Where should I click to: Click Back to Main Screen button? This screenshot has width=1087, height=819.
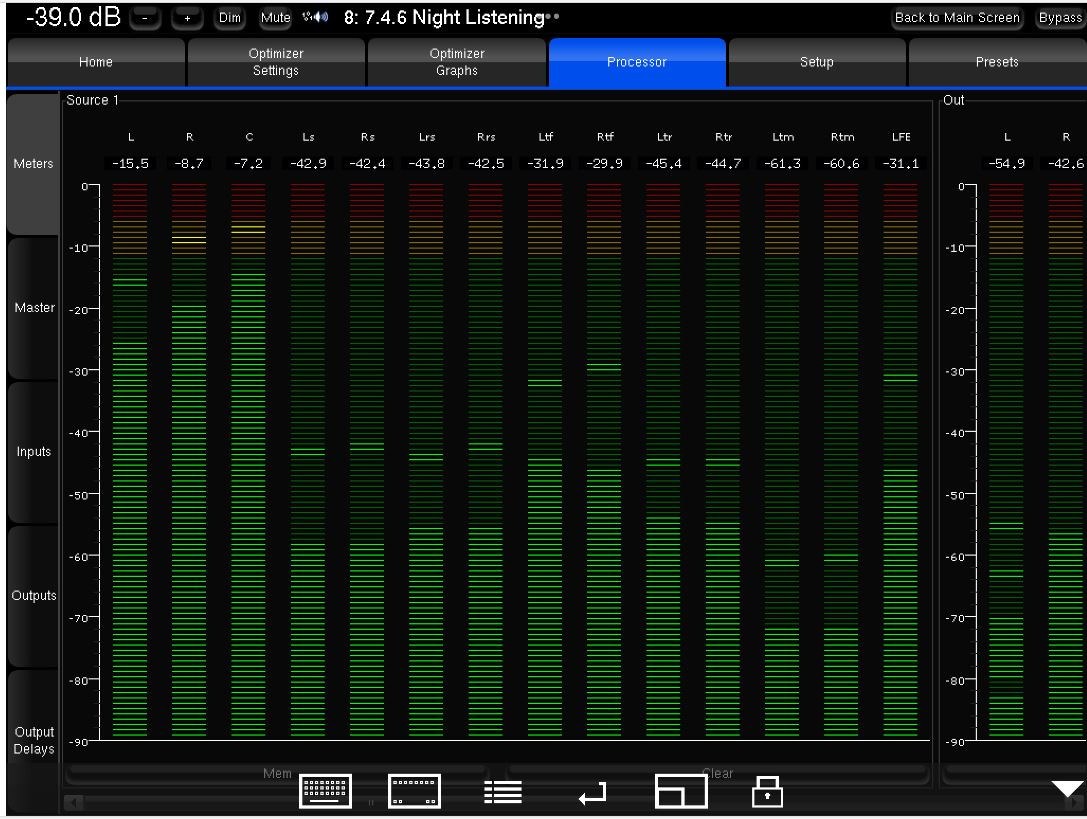[x=958, y=17]
